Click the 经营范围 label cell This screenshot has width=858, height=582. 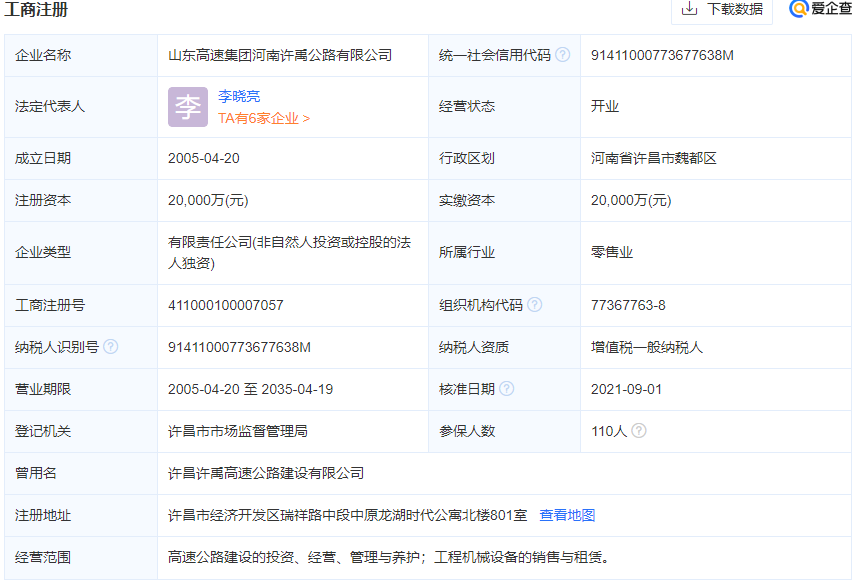[x=81, y=557]
